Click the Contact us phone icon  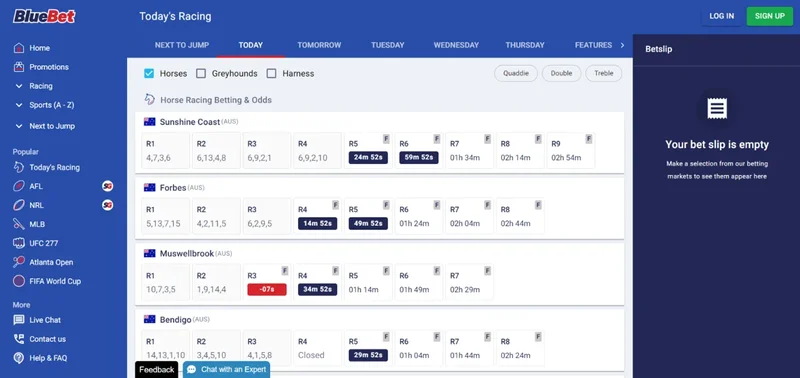(19, 339)
